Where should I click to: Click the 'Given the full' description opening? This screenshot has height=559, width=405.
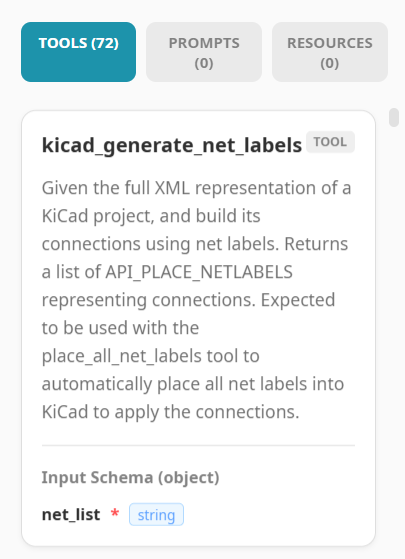96,188
